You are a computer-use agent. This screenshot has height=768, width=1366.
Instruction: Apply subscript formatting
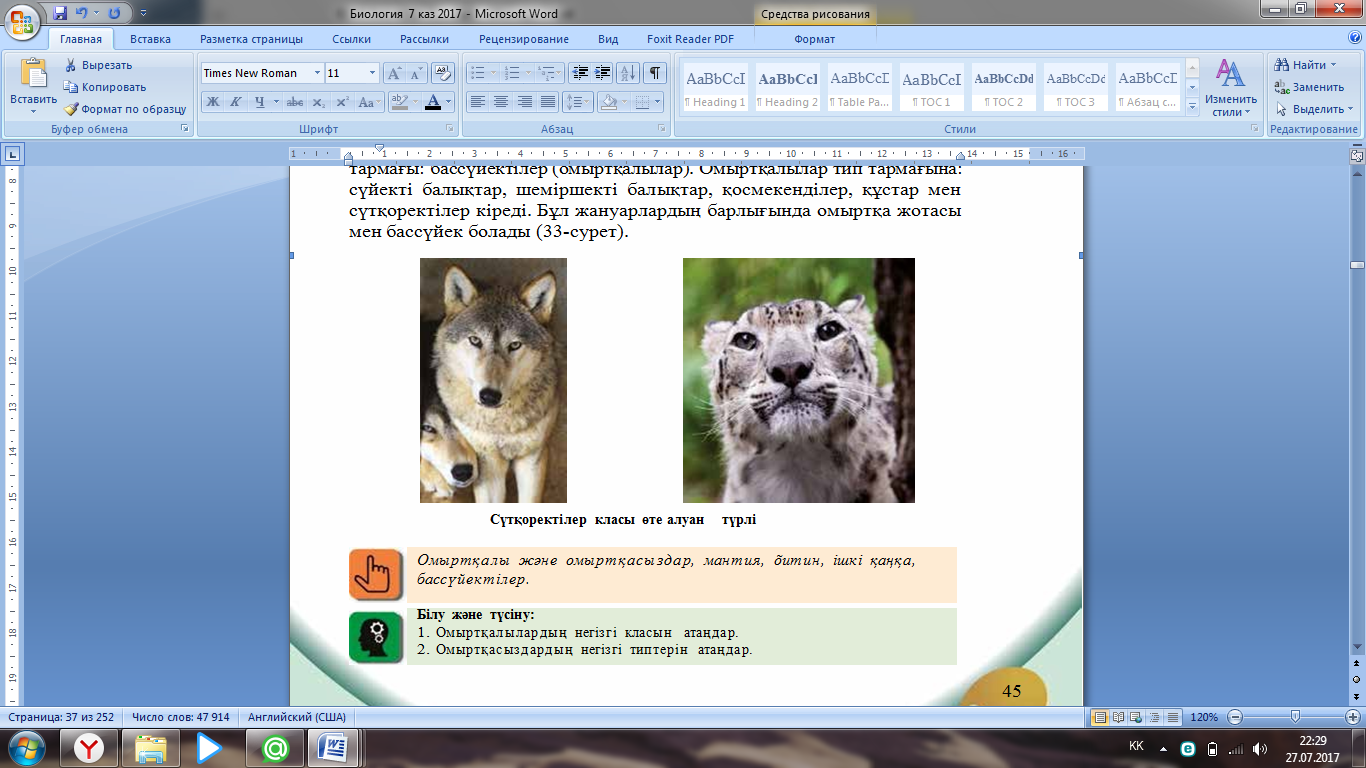[x=318, y=102]
